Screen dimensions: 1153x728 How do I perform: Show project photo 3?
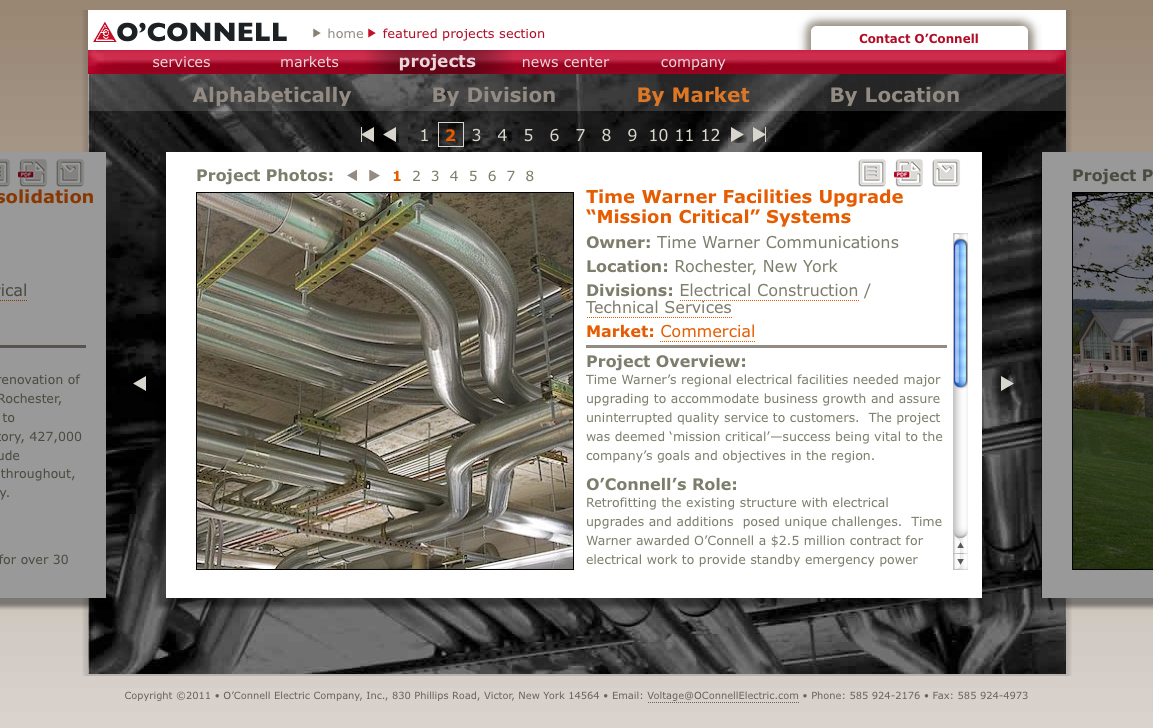coord(435,176)
